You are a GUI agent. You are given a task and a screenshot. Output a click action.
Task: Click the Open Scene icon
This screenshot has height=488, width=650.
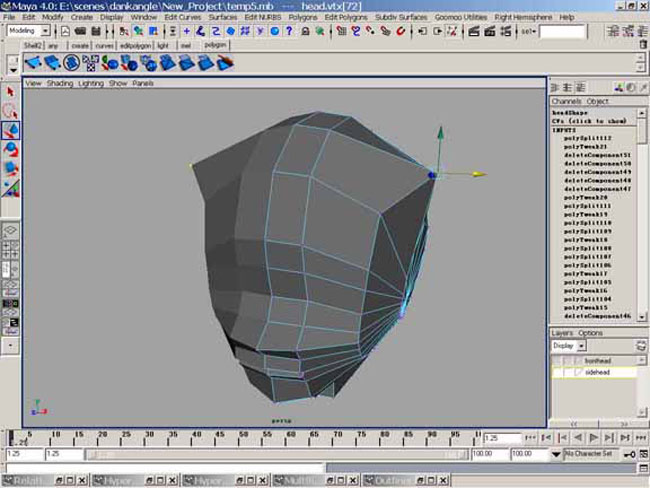tap(80, 31)
